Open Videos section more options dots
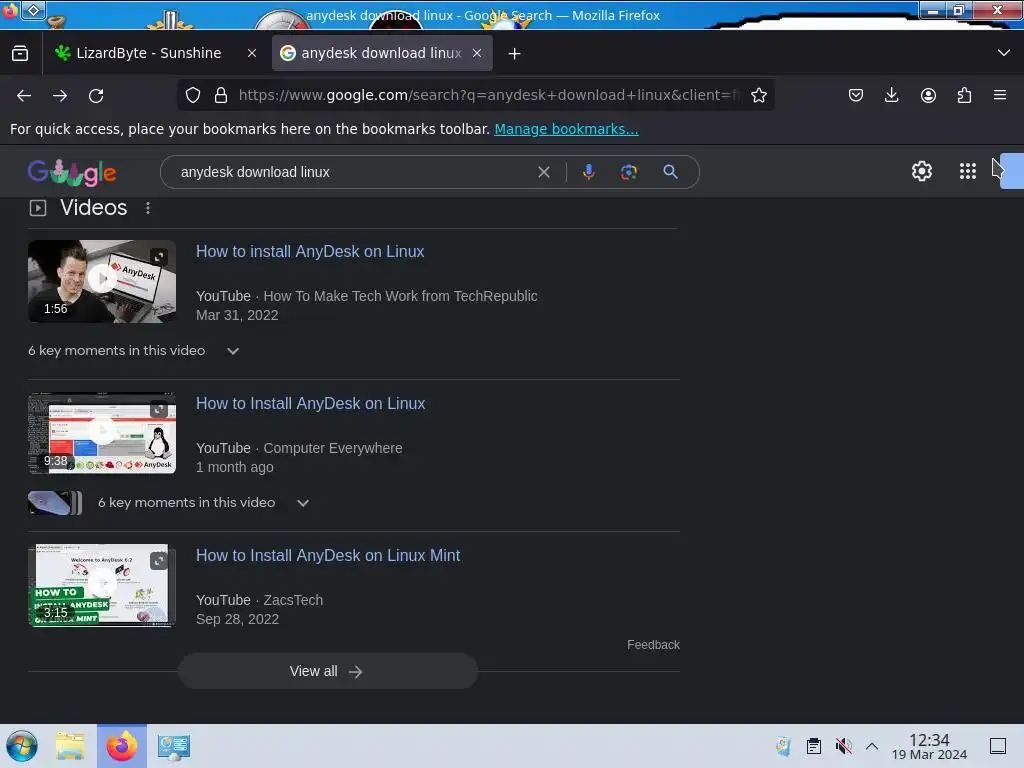The image size is (1024, 768). click(x=148, y=208)
